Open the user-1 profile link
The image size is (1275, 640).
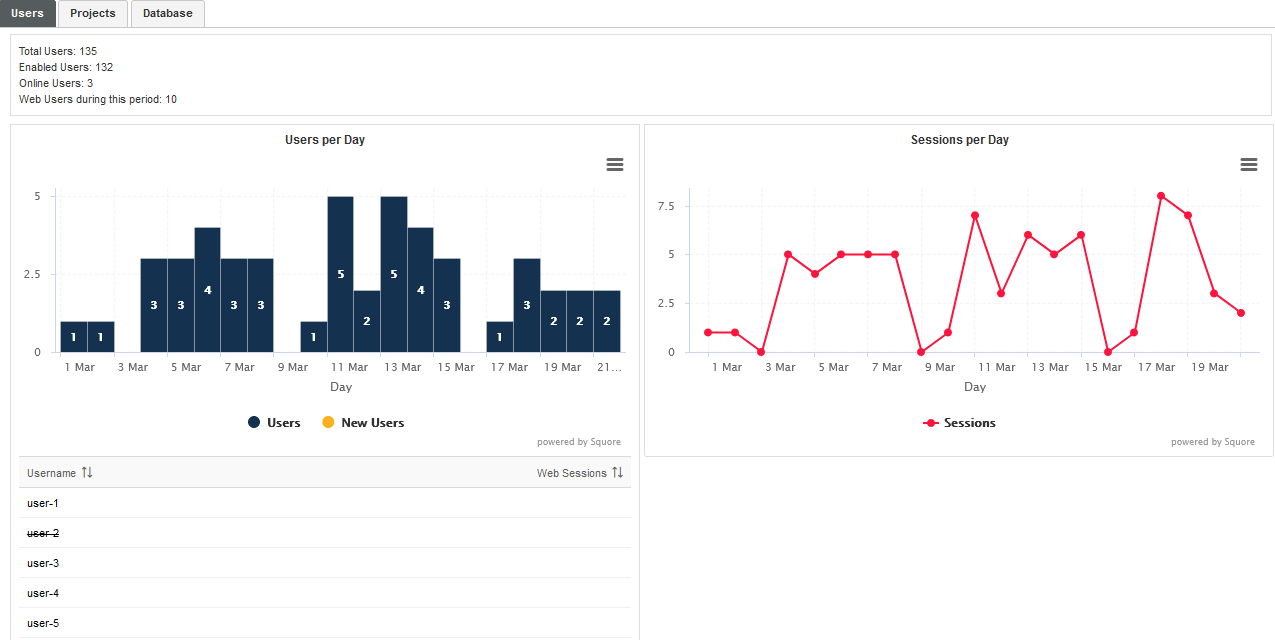click(42, 503)
